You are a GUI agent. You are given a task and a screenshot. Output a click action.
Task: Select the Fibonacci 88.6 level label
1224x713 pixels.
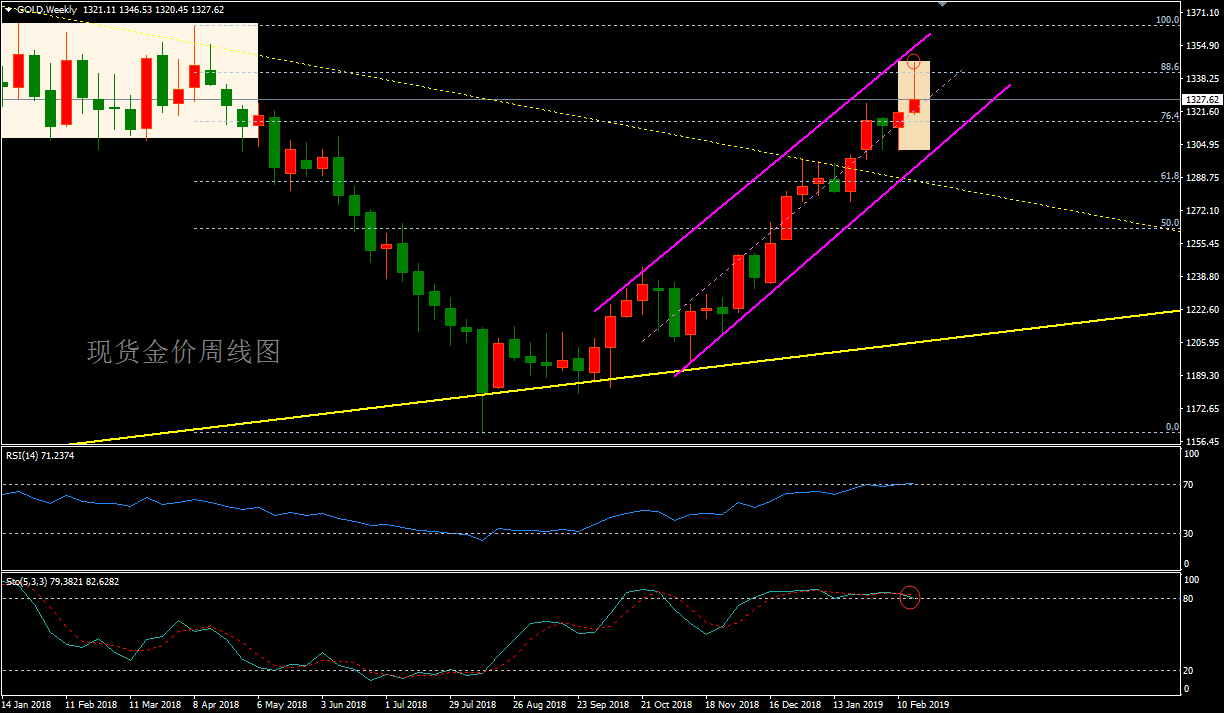[x=1170, y=67]
